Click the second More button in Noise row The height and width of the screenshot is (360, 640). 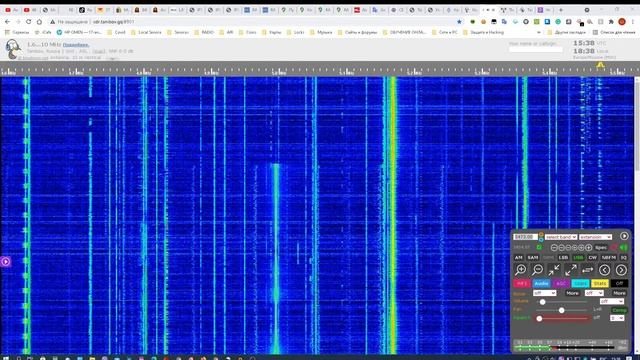click(x=619, y=293)
